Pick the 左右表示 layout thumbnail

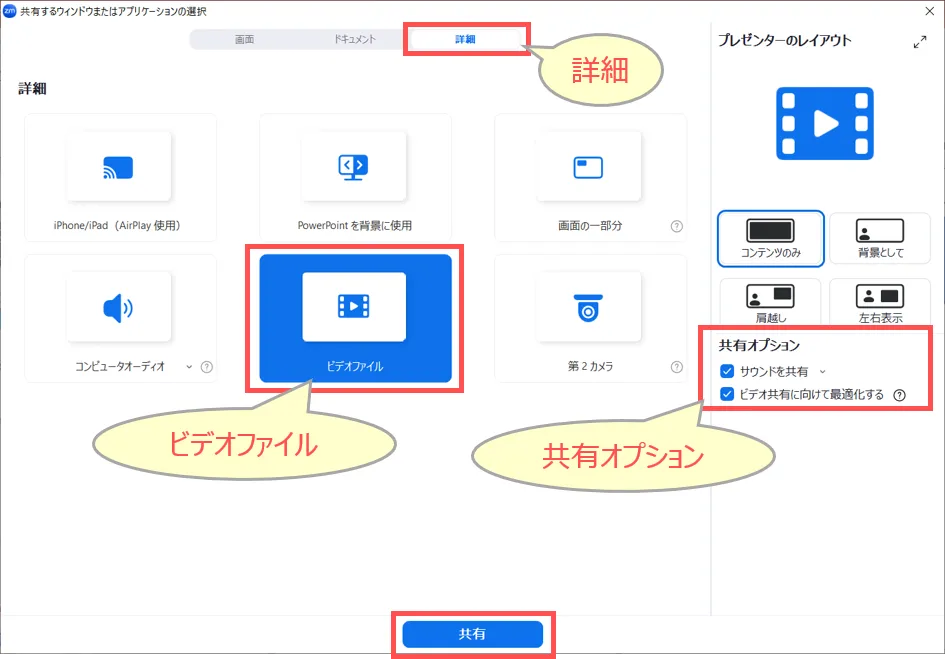click(880, 301)
